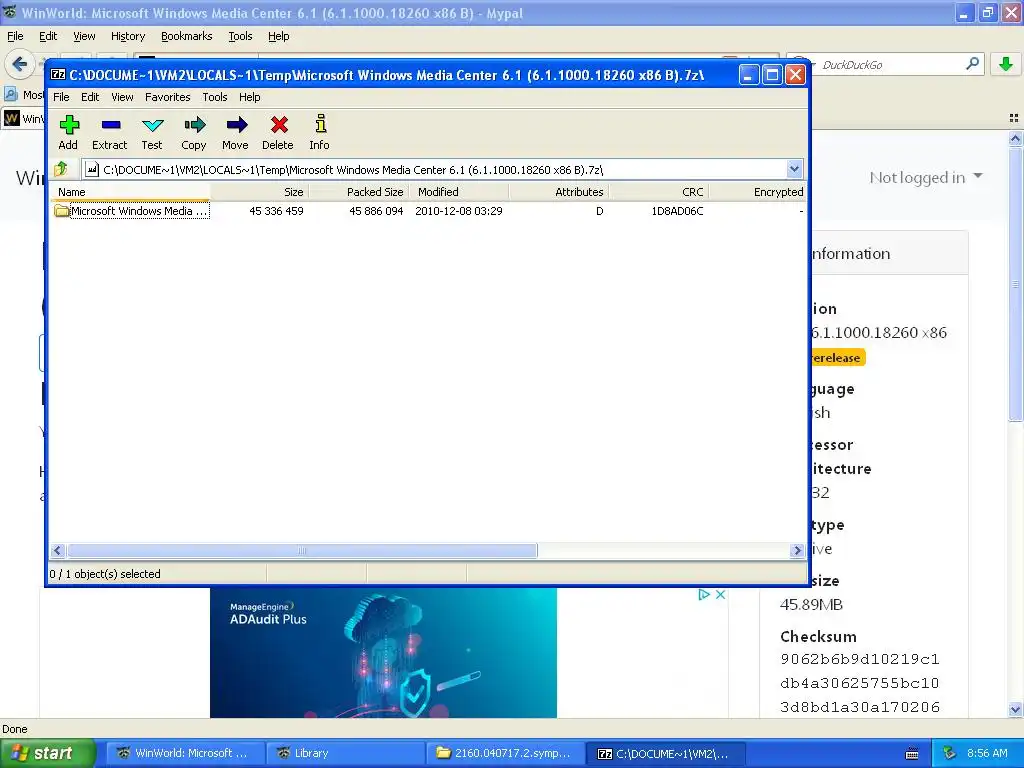Screen dimensions: 1024x768
Task: Sort by Encrypted column header
Action: tap(758, 191)
